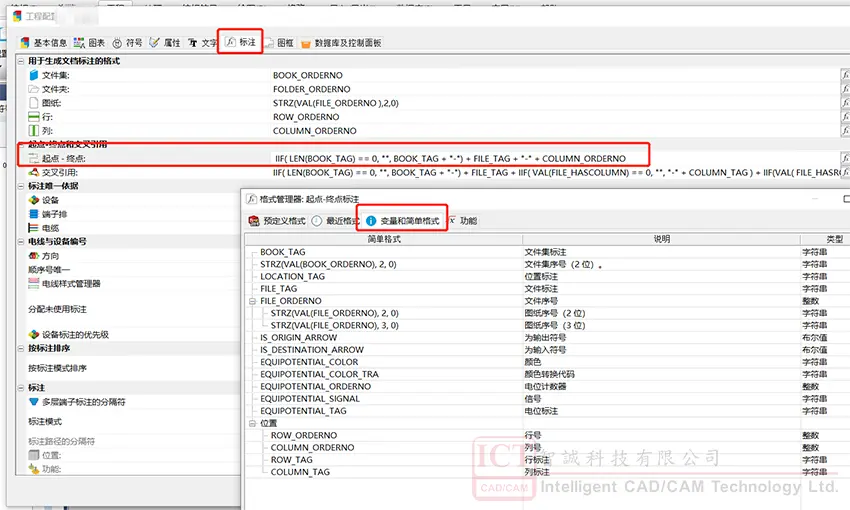Click the 电线样式管理器 icon

pos(34,283)
